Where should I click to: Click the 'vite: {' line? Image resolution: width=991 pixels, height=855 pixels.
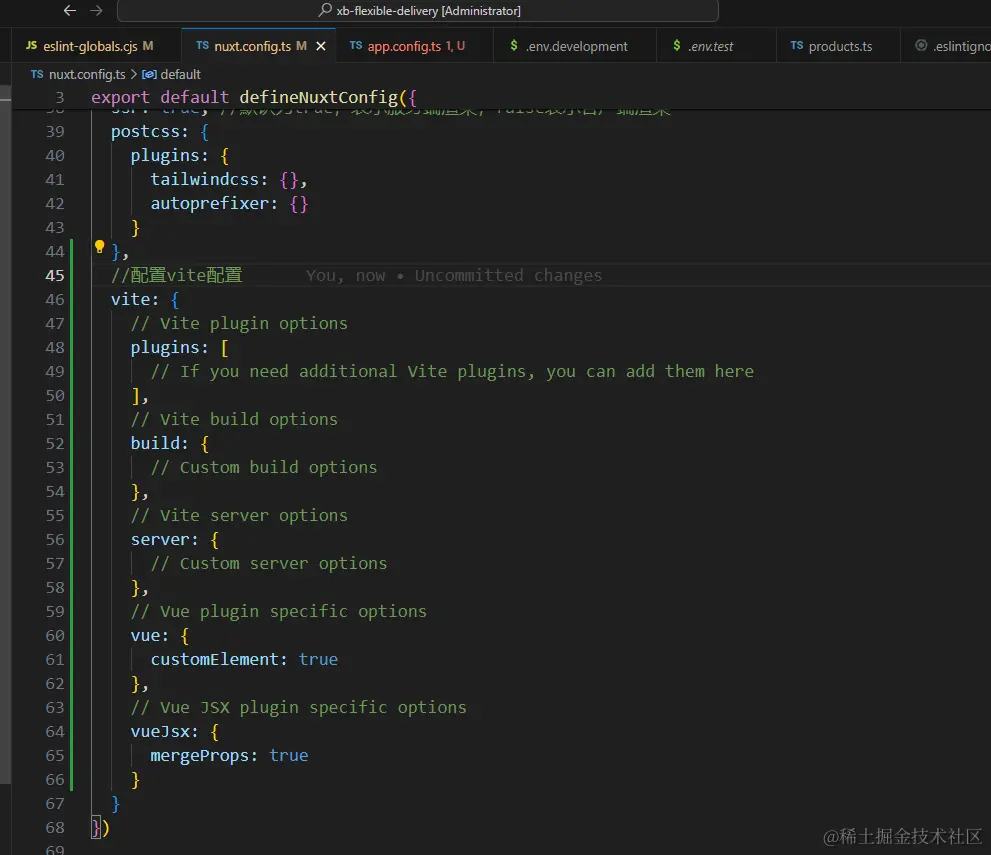click(x=145, y=300)
